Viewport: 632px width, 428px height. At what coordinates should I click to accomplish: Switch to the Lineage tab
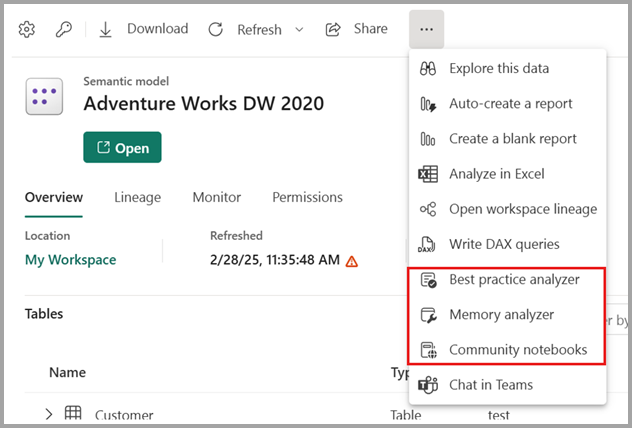click(x=137, y=197)
